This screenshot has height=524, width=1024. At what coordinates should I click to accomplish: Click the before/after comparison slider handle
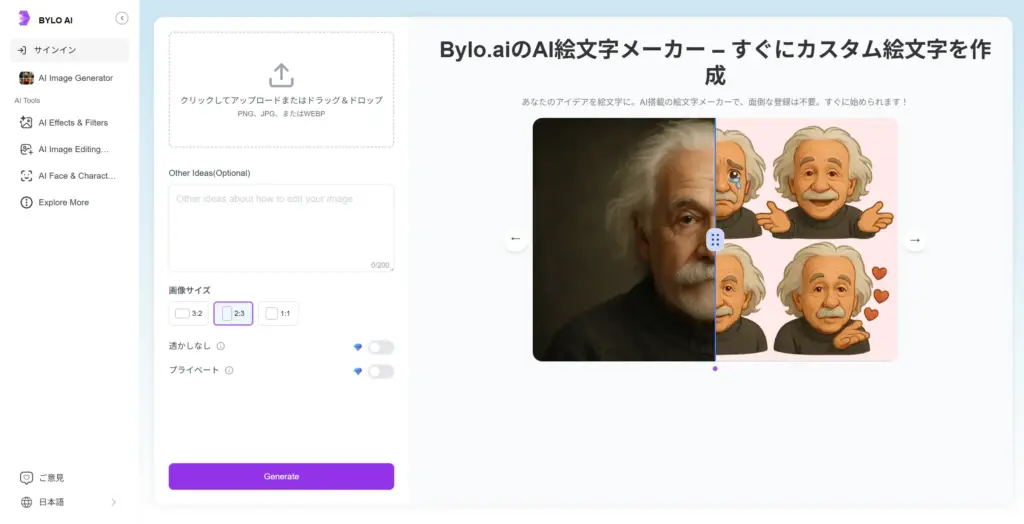pos(715,240)
